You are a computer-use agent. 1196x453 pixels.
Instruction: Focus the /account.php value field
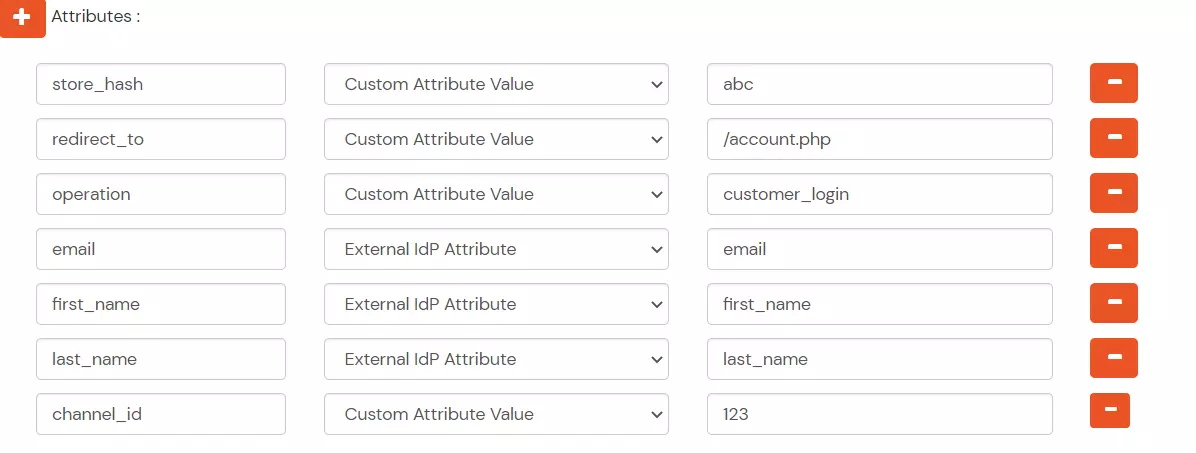879,139
